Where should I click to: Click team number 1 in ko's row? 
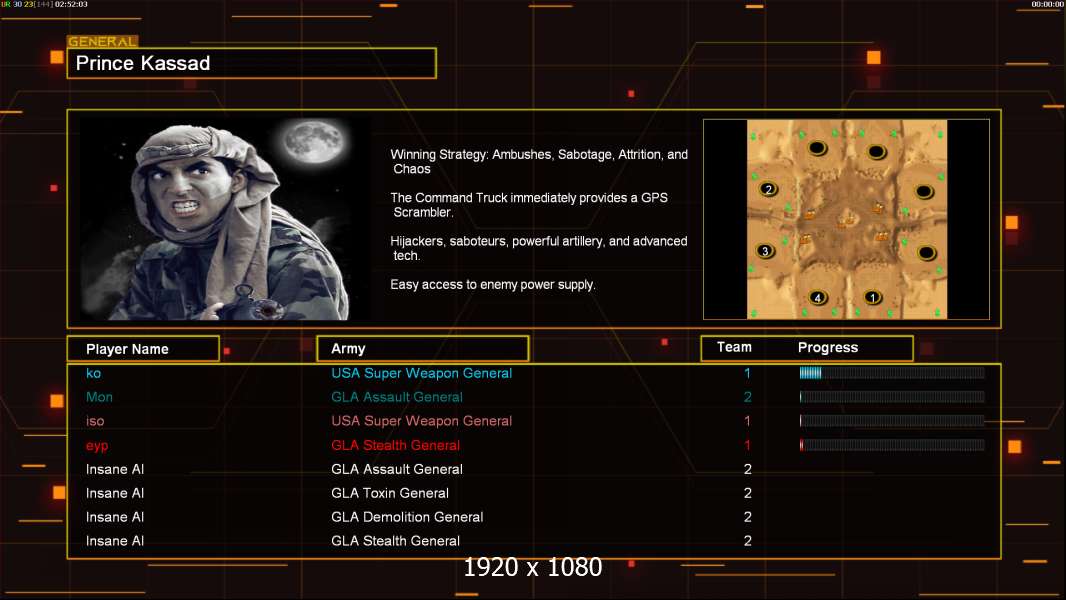tap(747, 373)
